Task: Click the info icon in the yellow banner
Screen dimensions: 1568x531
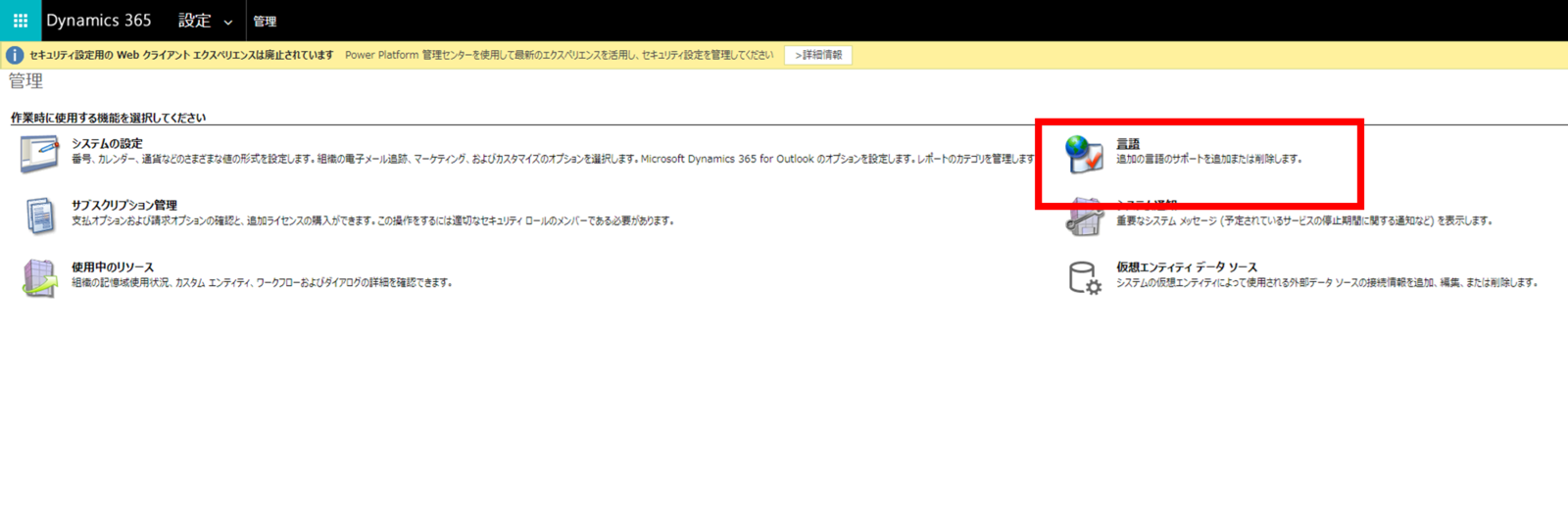Action: tap(15, 55)
